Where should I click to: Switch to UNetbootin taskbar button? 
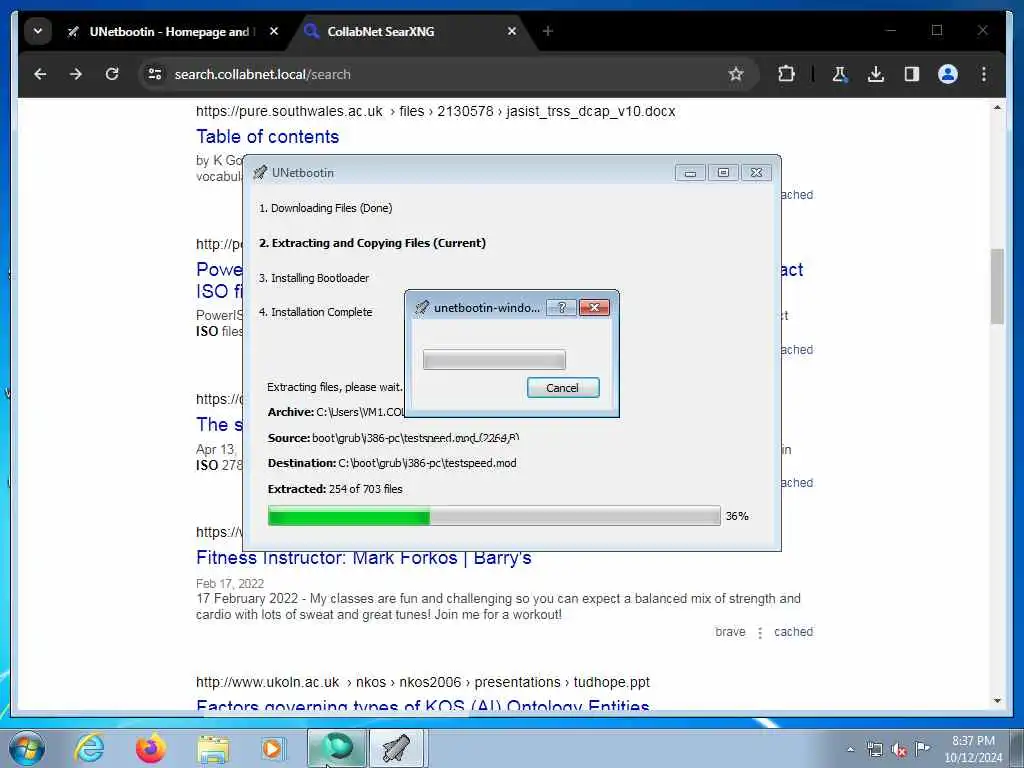coord(398,748)
